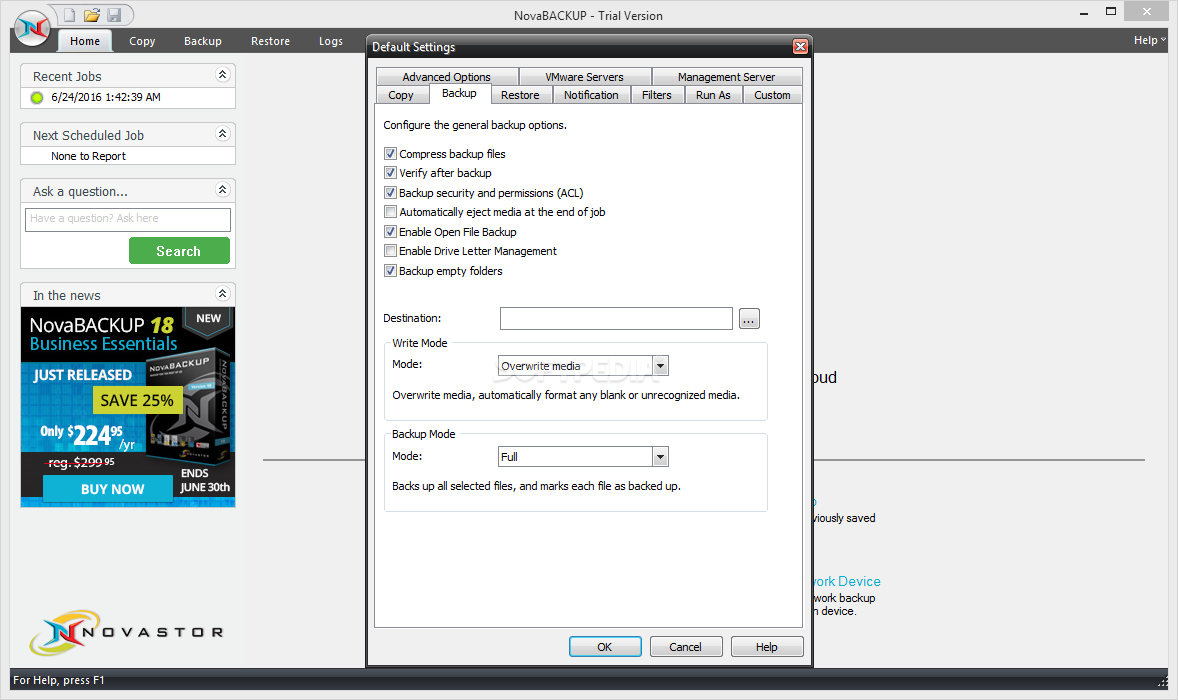Collapse the Ask a question panel
1178x700 pixels.
pyautogui.click(x=222, y=190)
